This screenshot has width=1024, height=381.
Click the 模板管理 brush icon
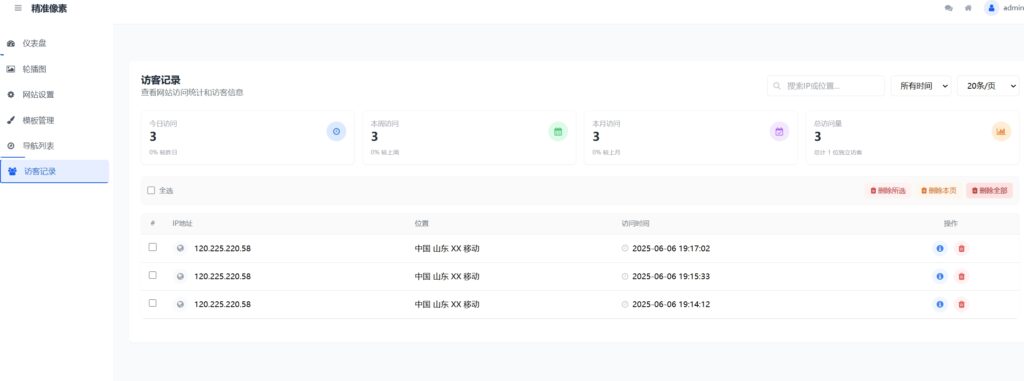pyautogui.click(x=10, y=120)
